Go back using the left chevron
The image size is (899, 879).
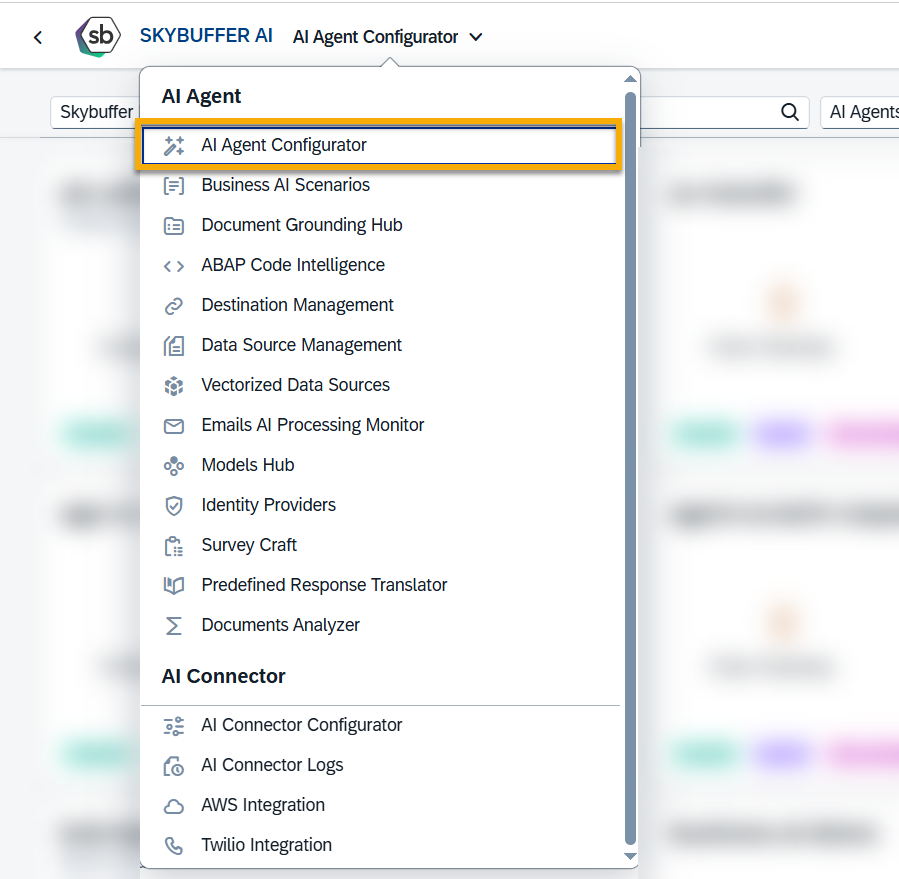(x=38, y=38)
